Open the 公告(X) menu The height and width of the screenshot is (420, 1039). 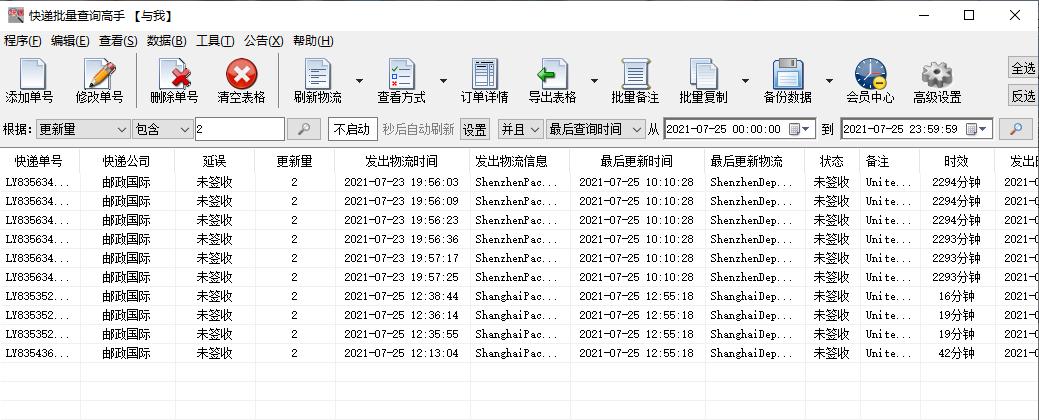[263, 41]
